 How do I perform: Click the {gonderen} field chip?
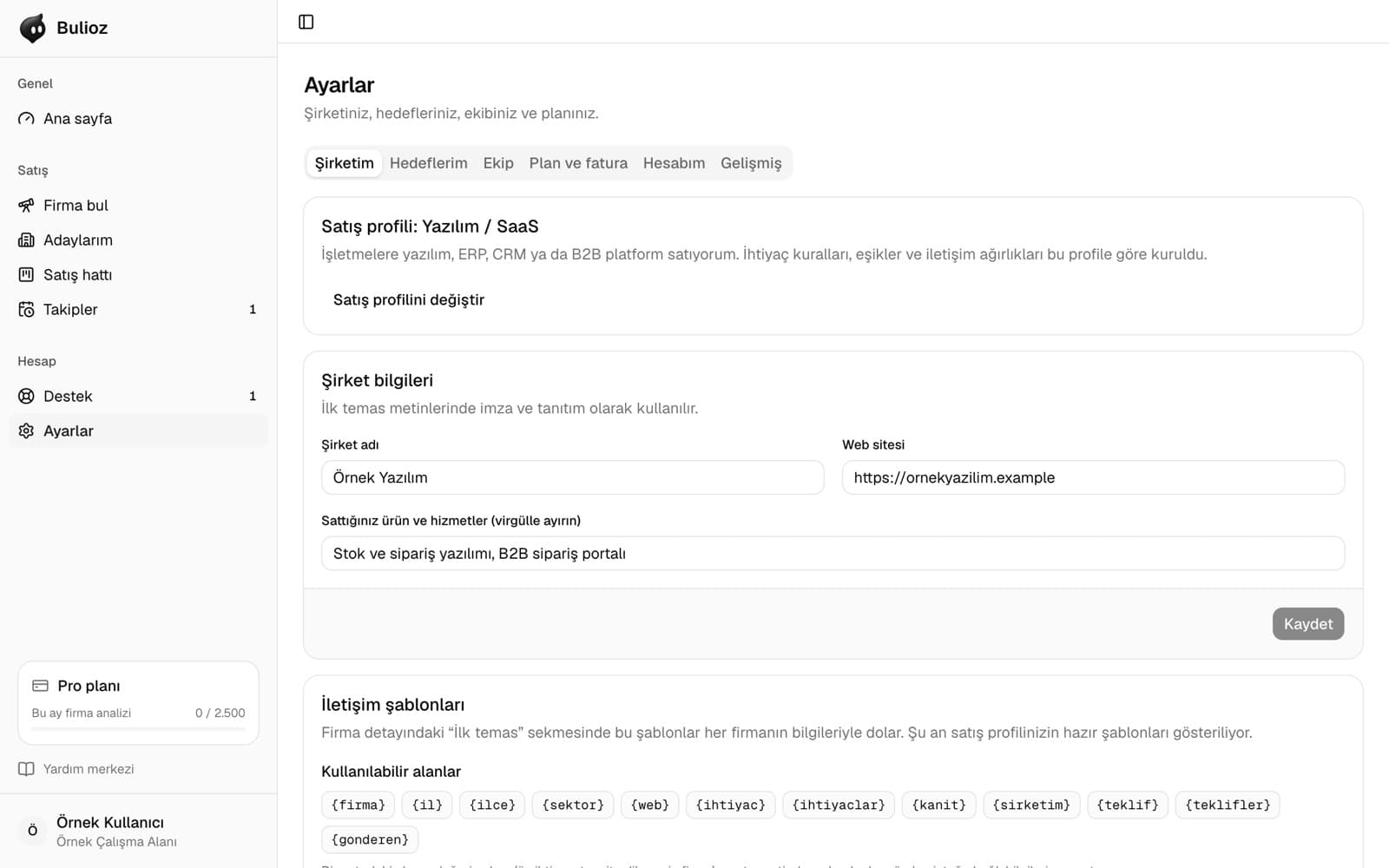tap(370, 839)
